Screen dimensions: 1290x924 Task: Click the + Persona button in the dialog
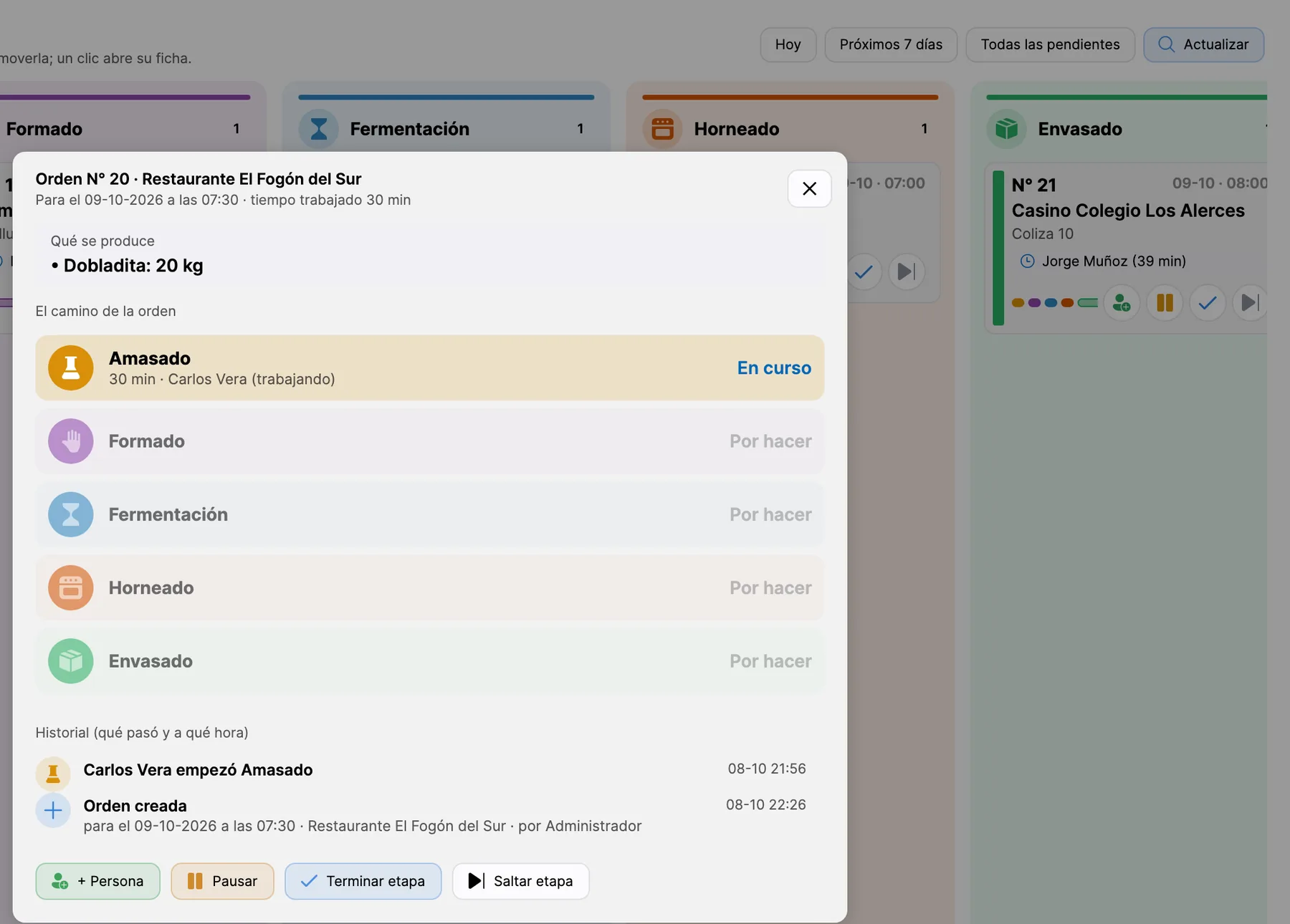[x=98, y=881]
